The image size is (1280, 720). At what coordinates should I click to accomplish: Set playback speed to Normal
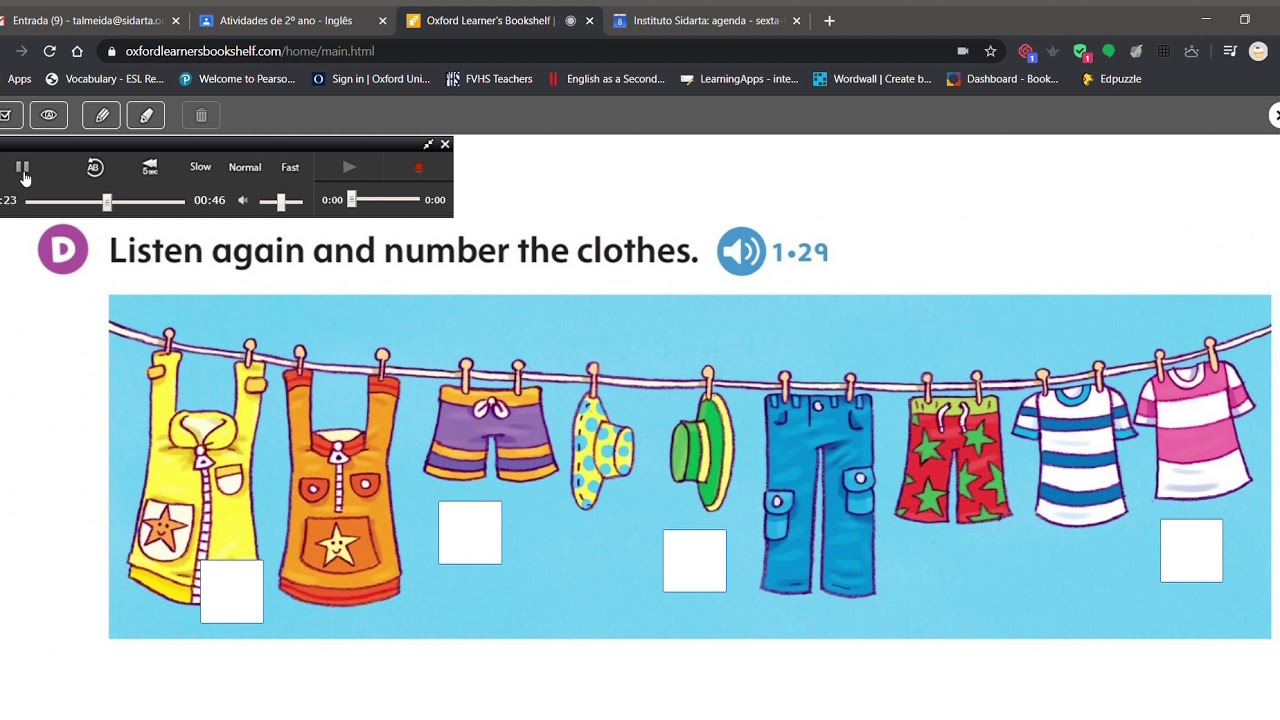[x=245, y=167]
